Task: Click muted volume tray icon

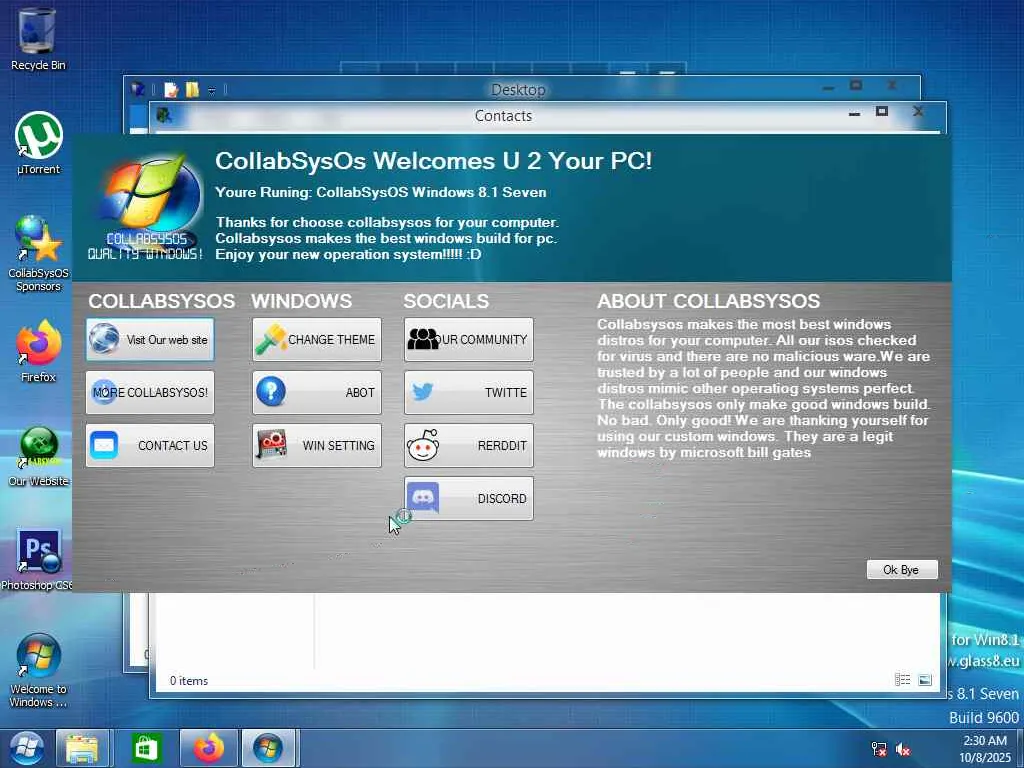Action: tap(903, 749)
